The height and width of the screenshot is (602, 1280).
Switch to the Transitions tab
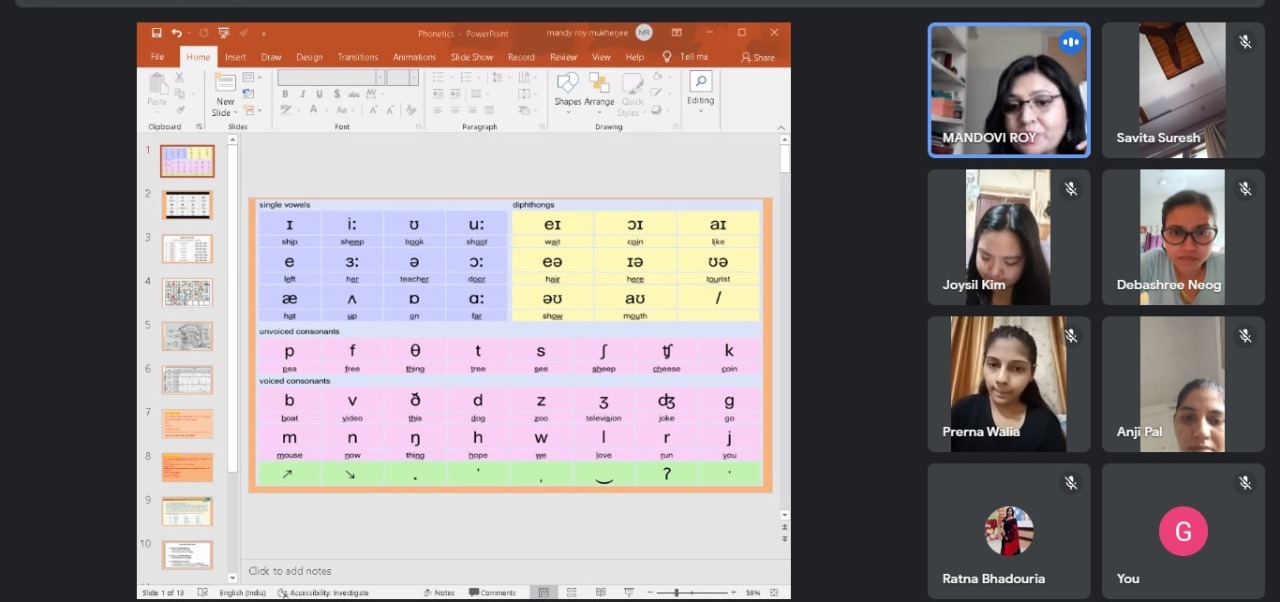pos(357,57)
